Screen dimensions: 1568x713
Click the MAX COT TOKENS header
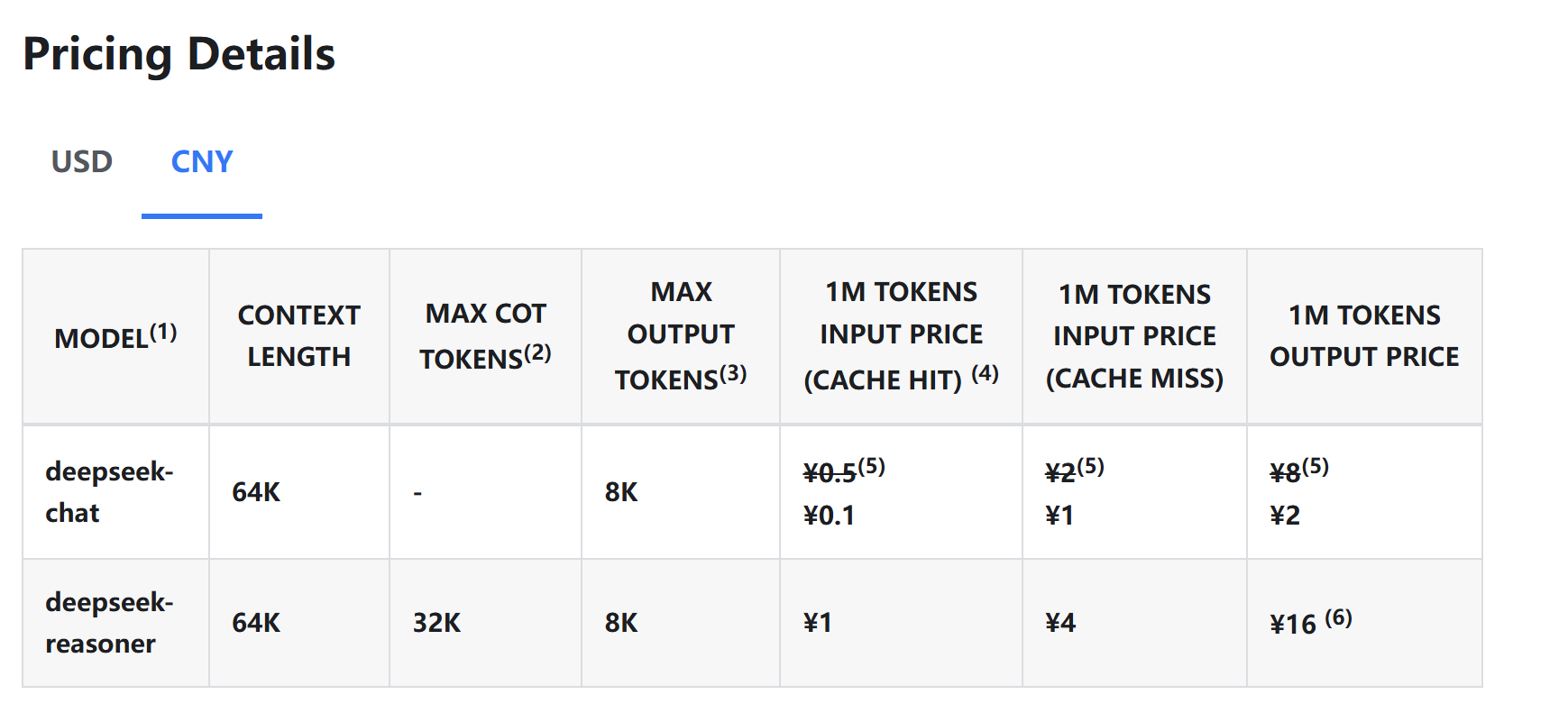485,335
